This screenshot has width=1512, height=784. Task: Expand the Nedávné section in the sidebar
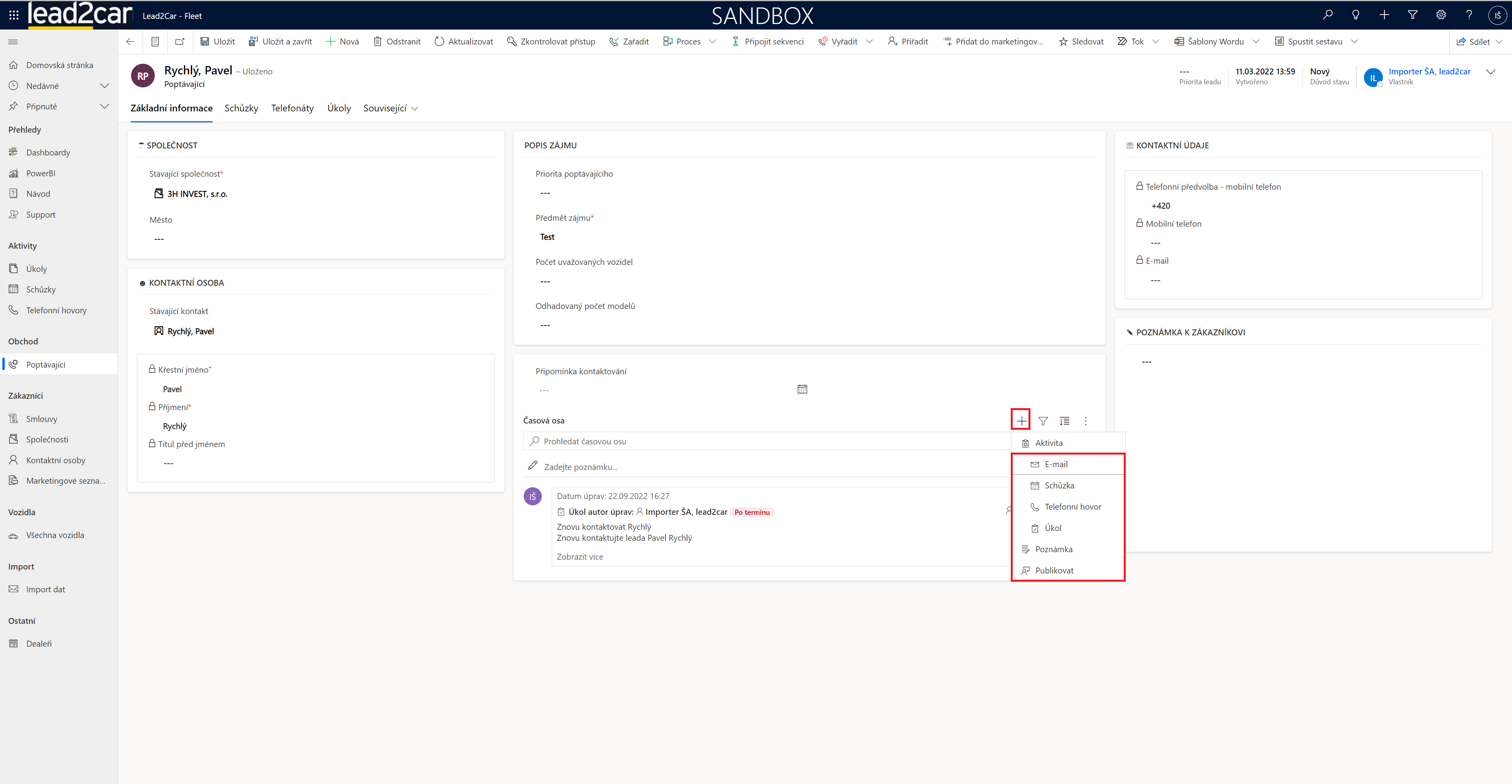point(104,86)
